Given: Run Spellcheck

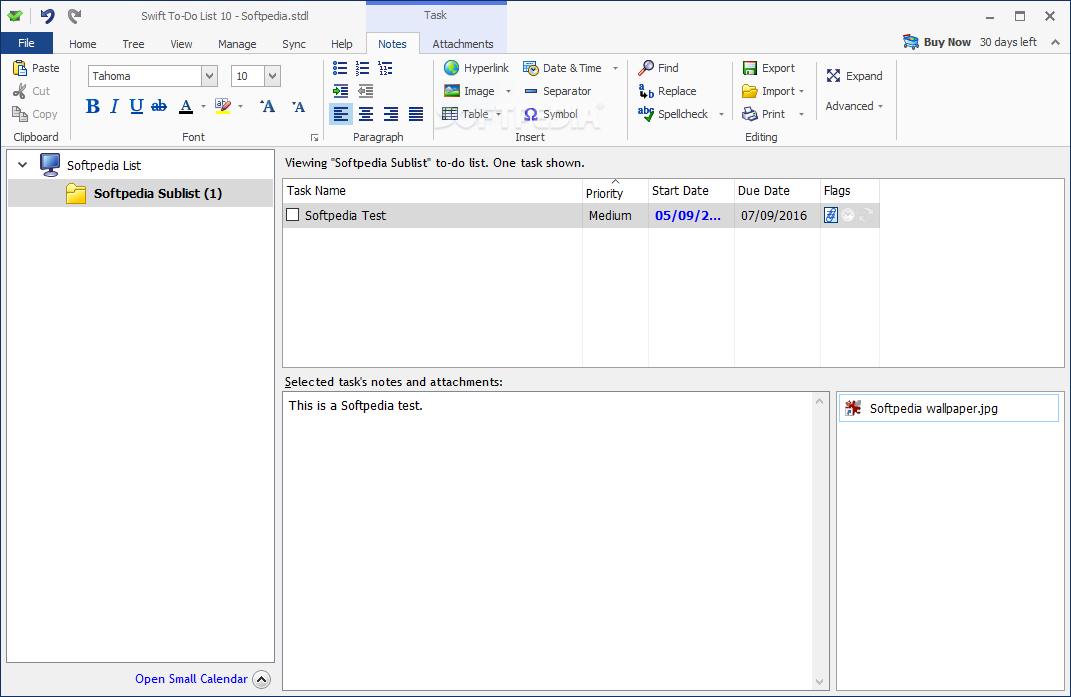Looking at the screenshot, I should pos(673,114).
